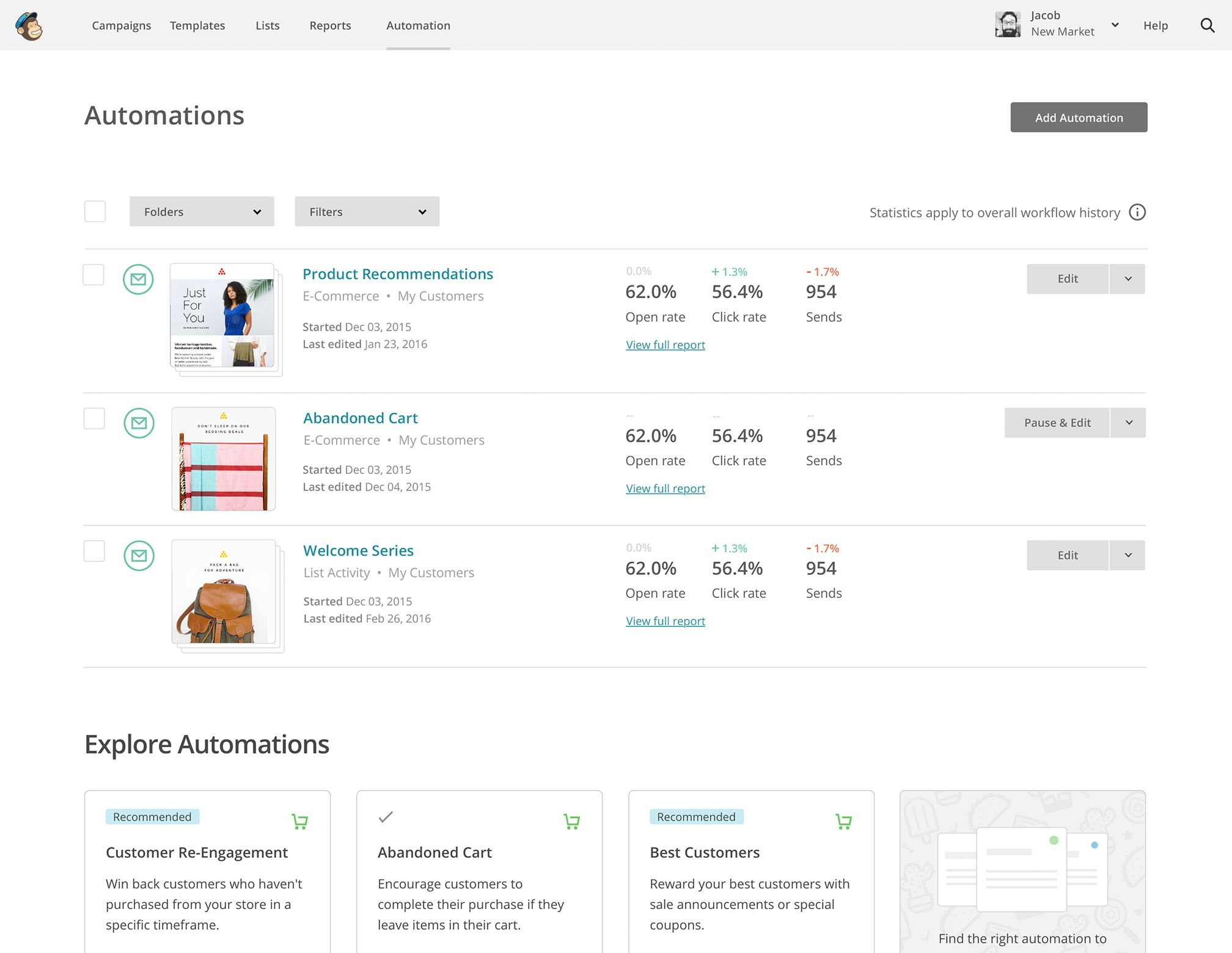Open the Abandoned Cart email thumbnail

[x=224, y=459]
